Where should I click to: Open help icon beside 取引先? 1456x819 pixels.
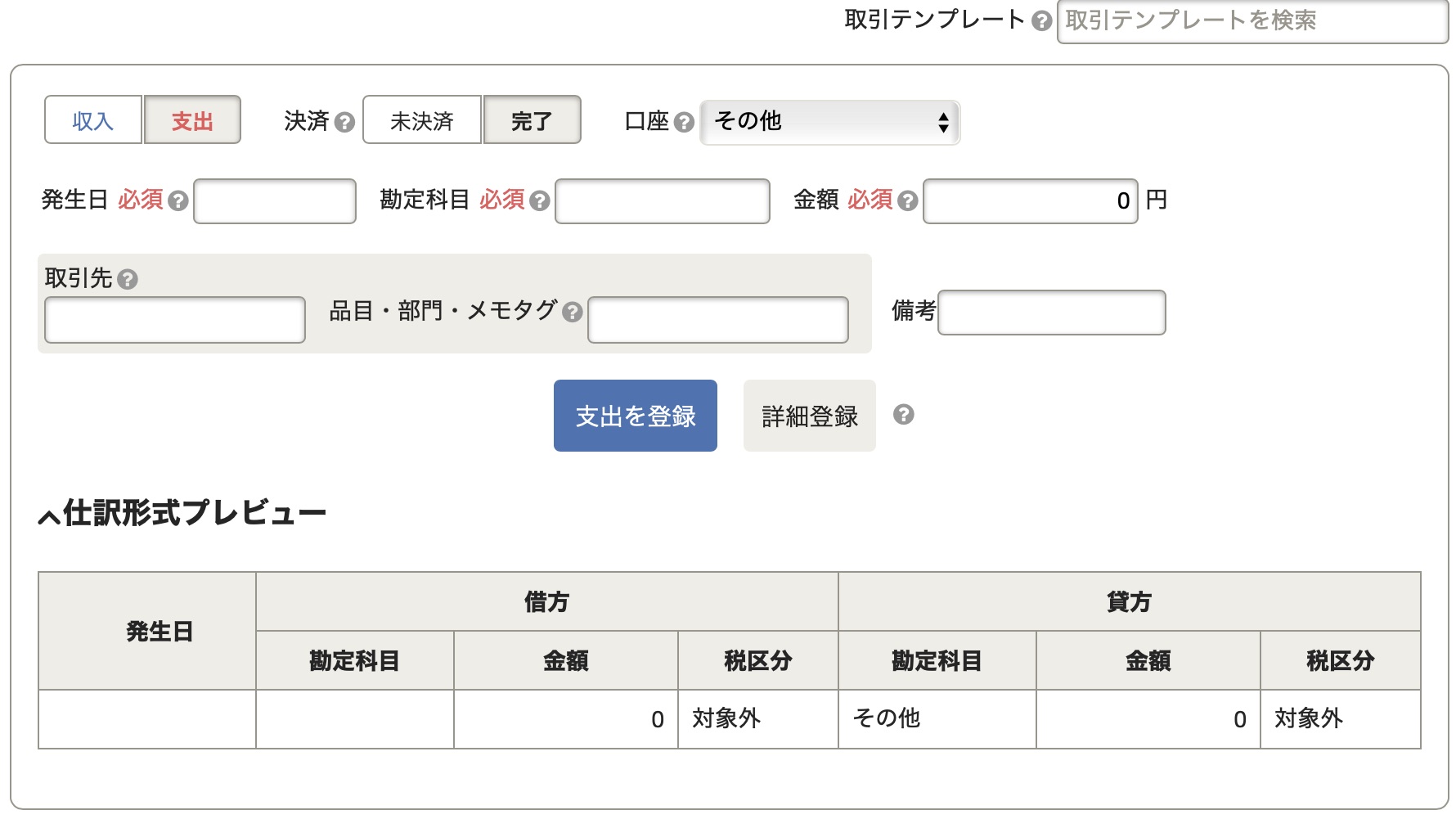pyautogui.click(x=128, y=280)
